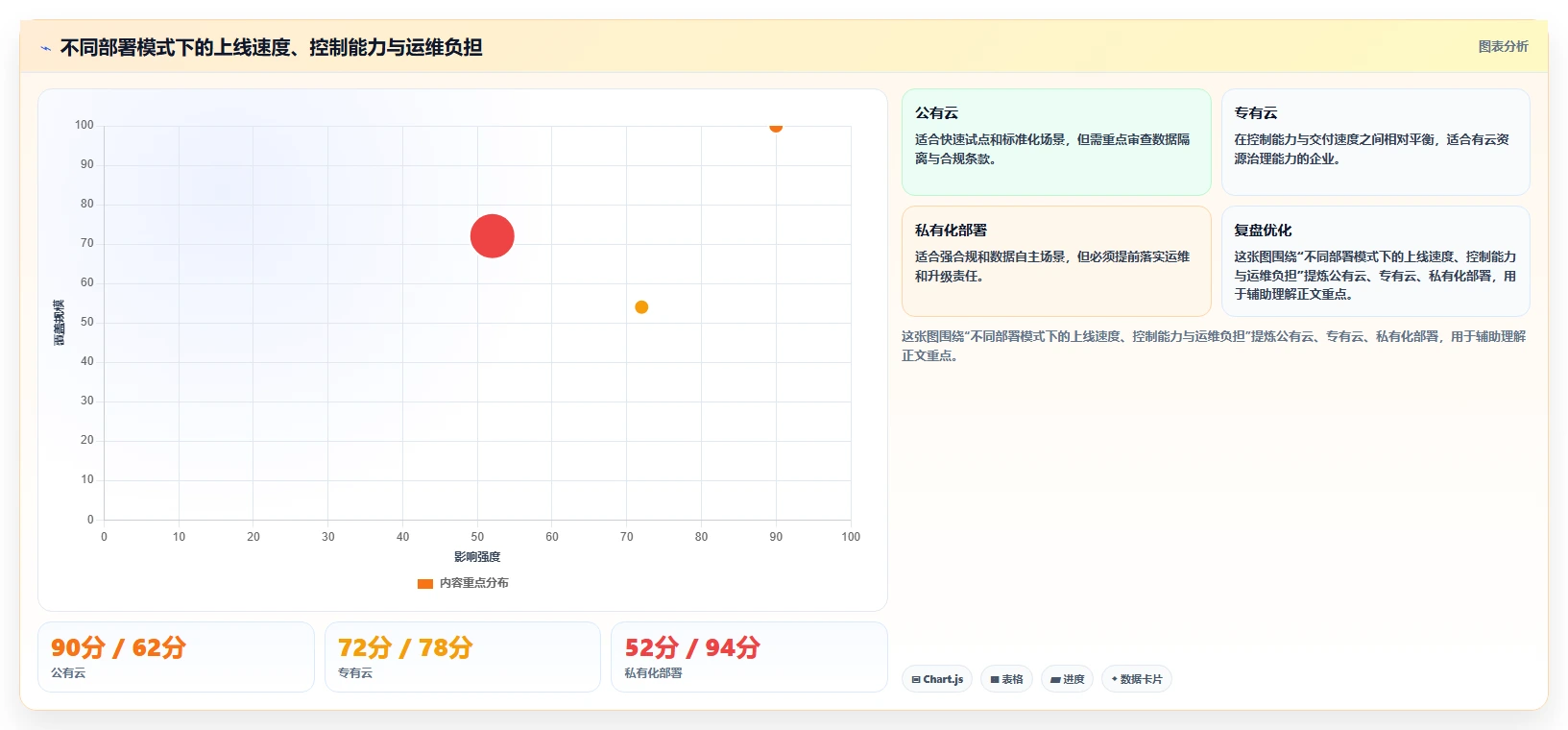The image size is (1568, 730).
Task: Click the 72分 / 78分 专有云 stat card
Action: point(463,657)
